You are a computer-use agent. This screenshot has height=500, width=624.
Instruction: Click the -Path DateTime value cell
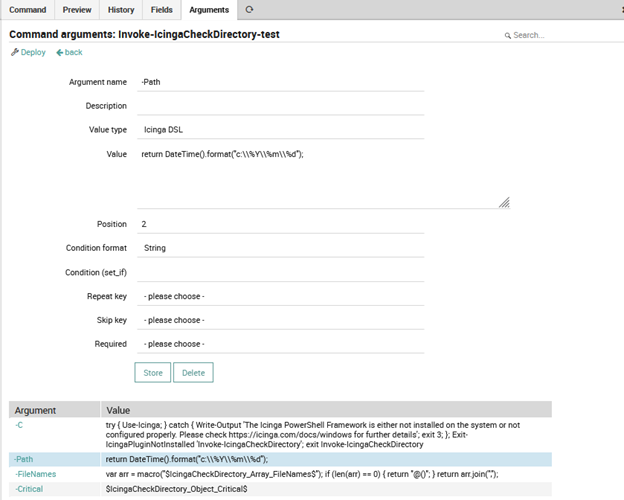[326, 459]
